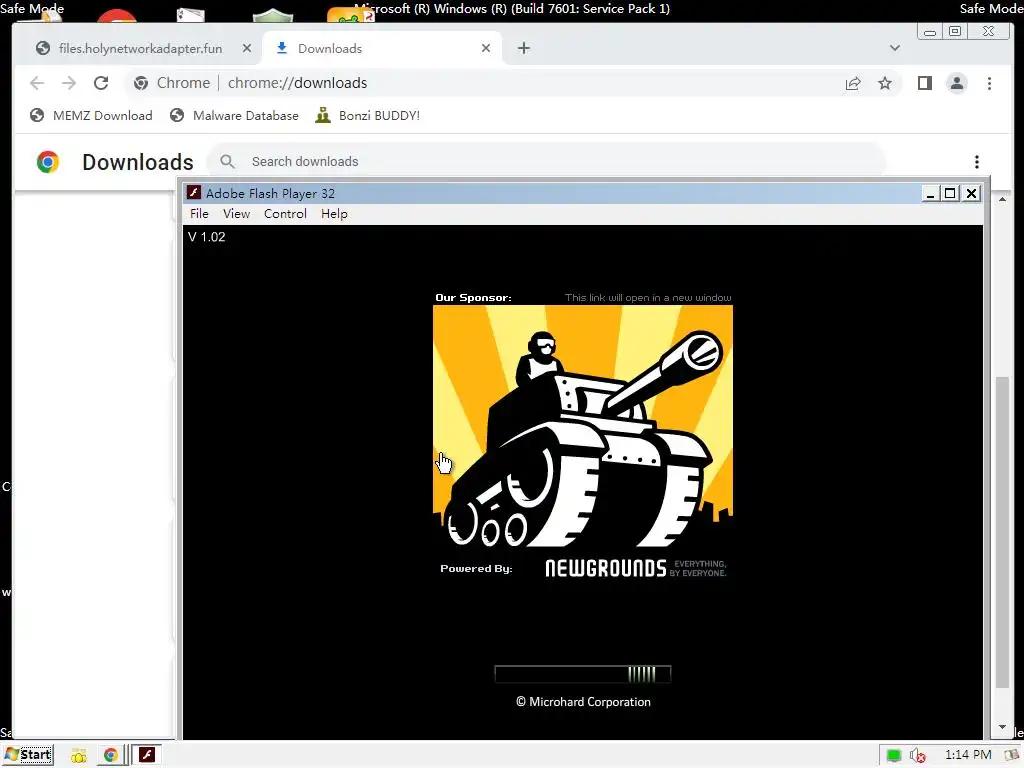Open the MEMZ Download bookmark

click(x=91, y=116)
